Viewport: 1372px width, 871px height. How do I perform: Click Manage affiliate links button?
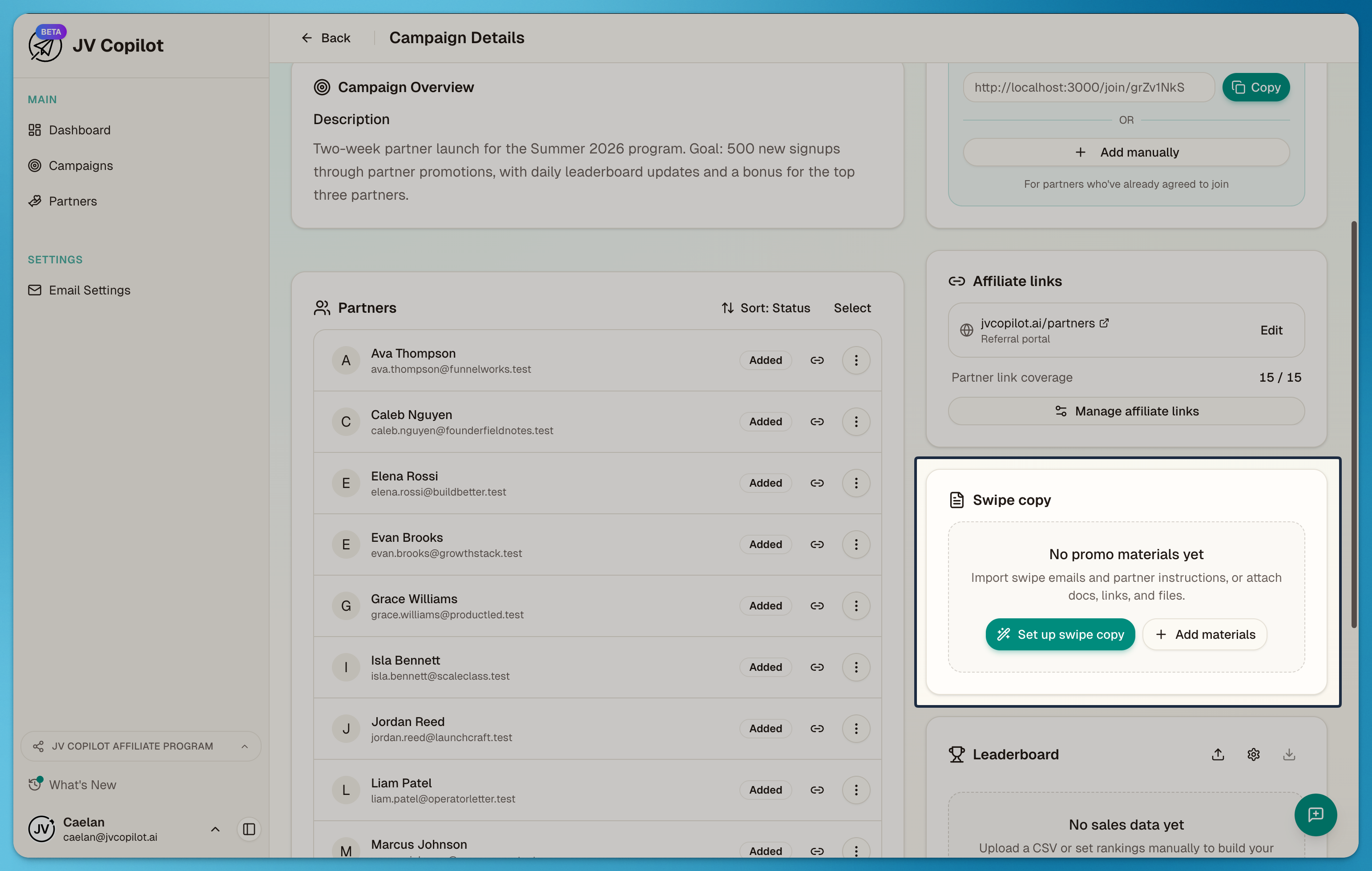click(x=1126, y=411)
